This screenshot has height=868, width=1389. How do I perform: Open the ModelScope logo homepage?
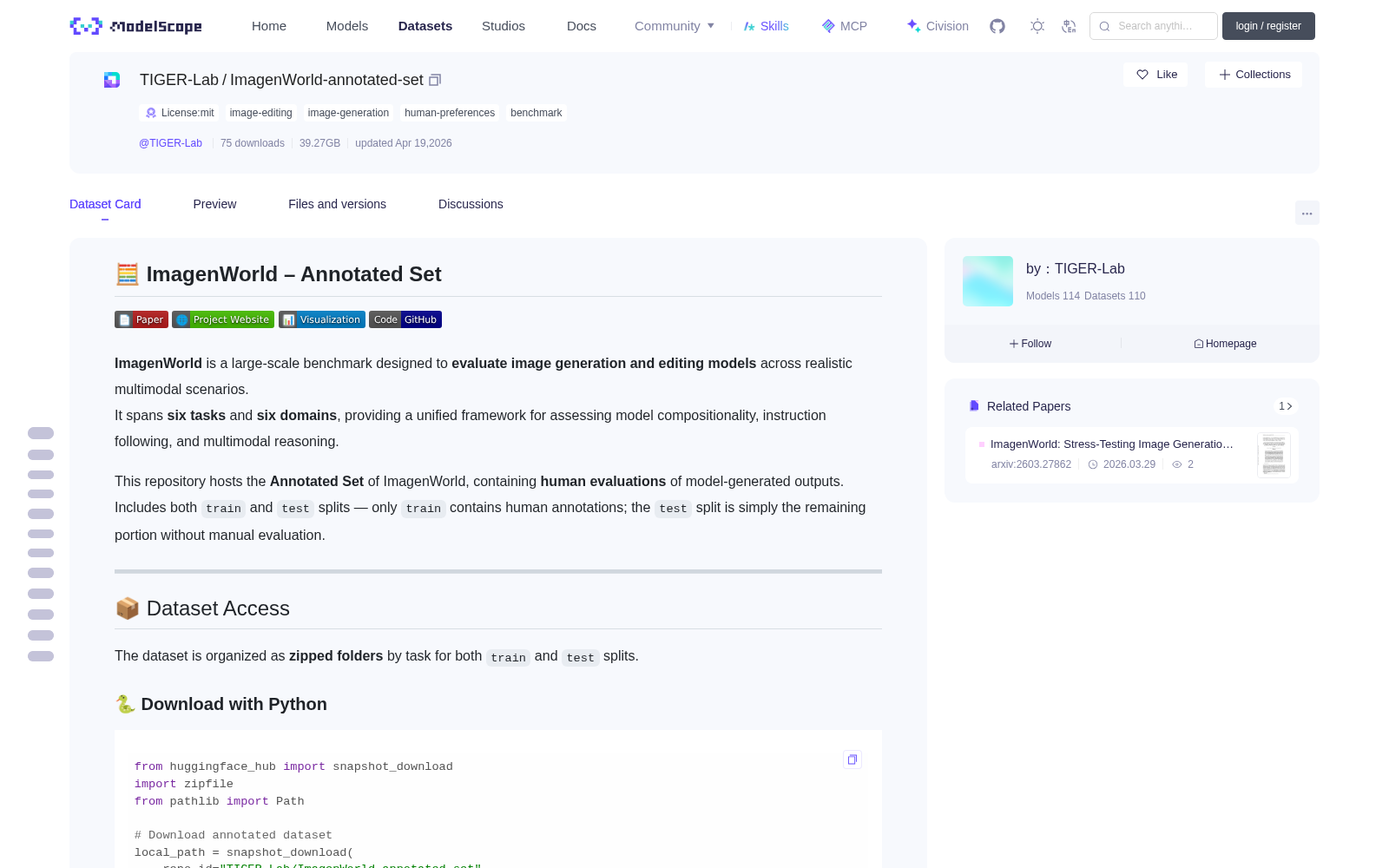click(136, 26)
